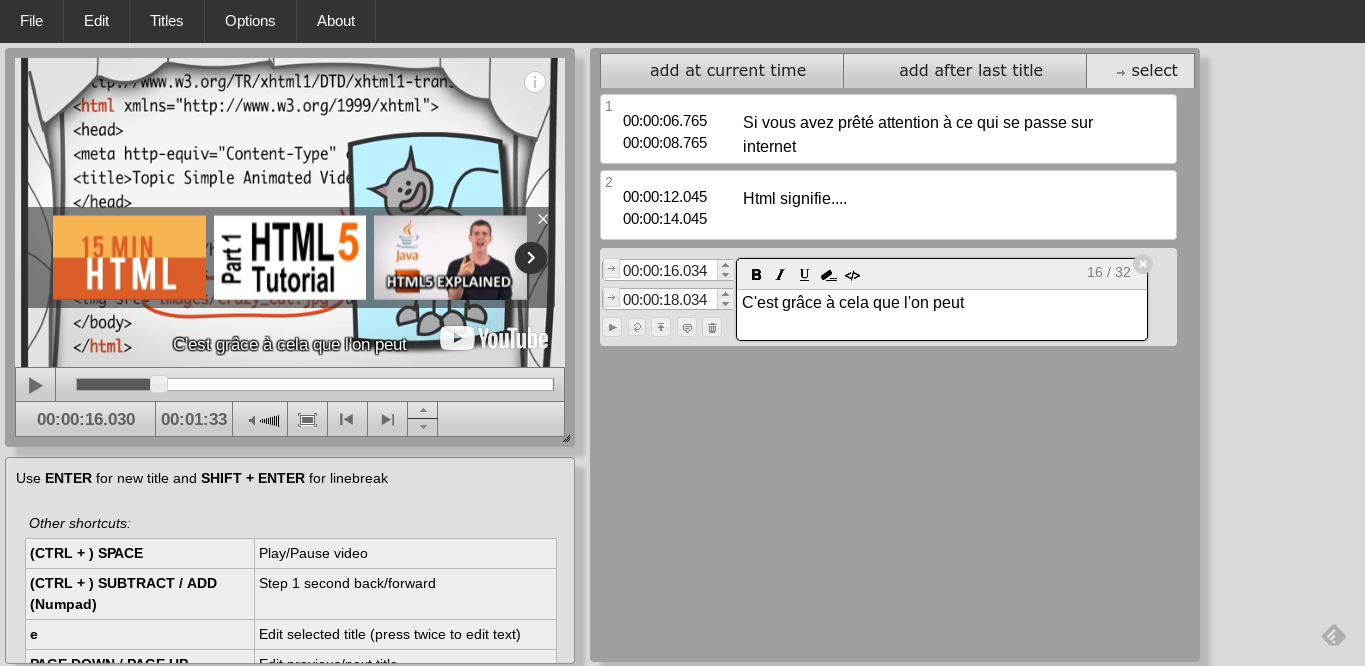Apply underline formatting to the title text
Screen dimensions: 1365x666
tap(804, 275)
